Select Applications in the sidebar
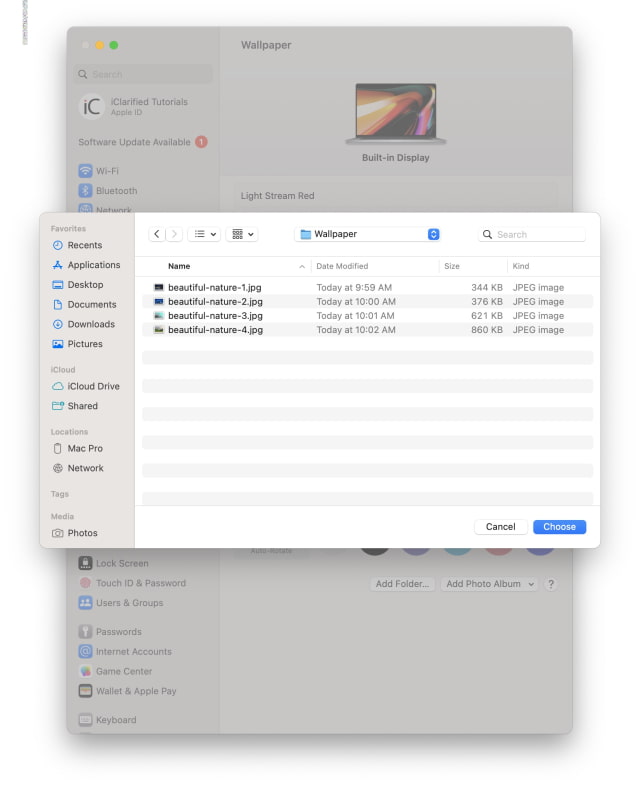 click(93, 265)
